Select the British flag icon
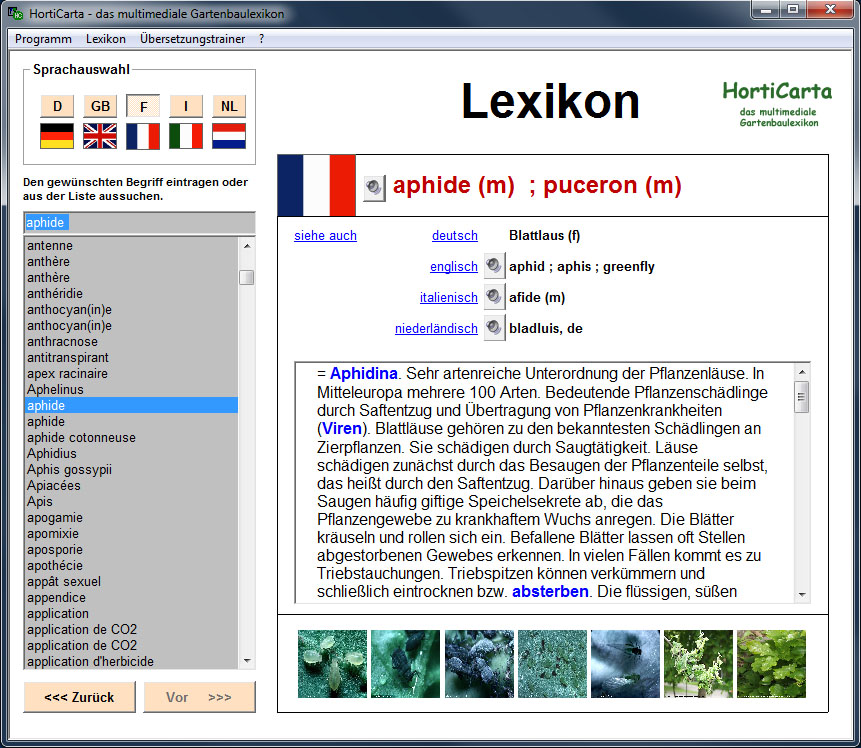The height and width of the screenshot is (748, 861). (x=100, y=136)
